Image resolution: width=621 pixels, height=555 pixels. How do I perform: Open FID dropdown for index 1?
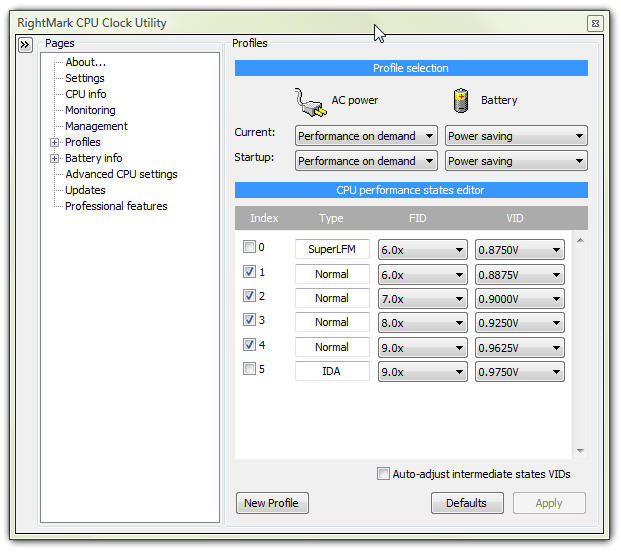(423, 275)
